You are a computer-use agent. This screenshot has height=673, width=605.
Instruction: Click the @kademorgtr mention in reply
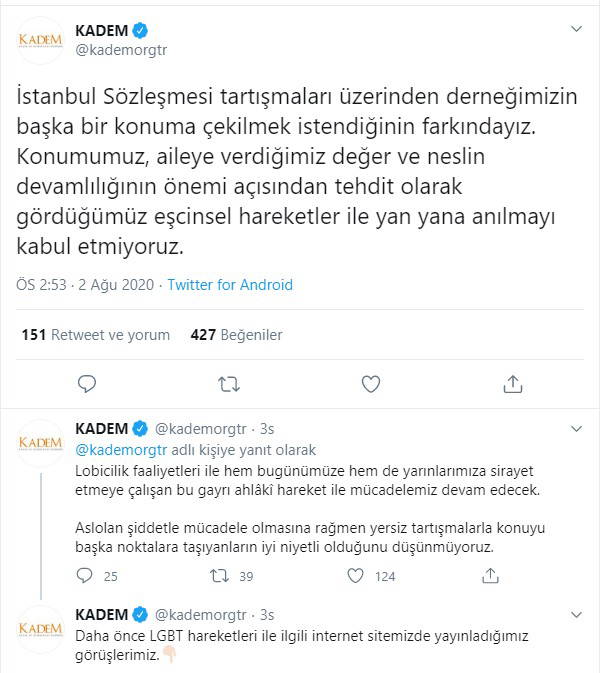click(114, 449)
